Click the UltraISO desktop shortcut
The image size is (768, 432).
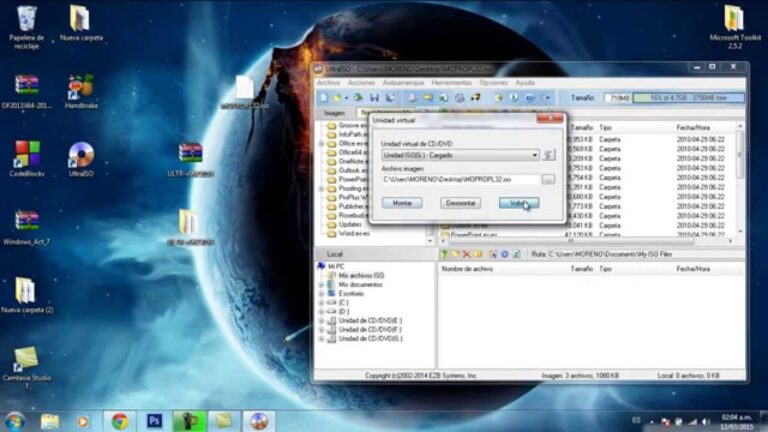pos(81,159)
